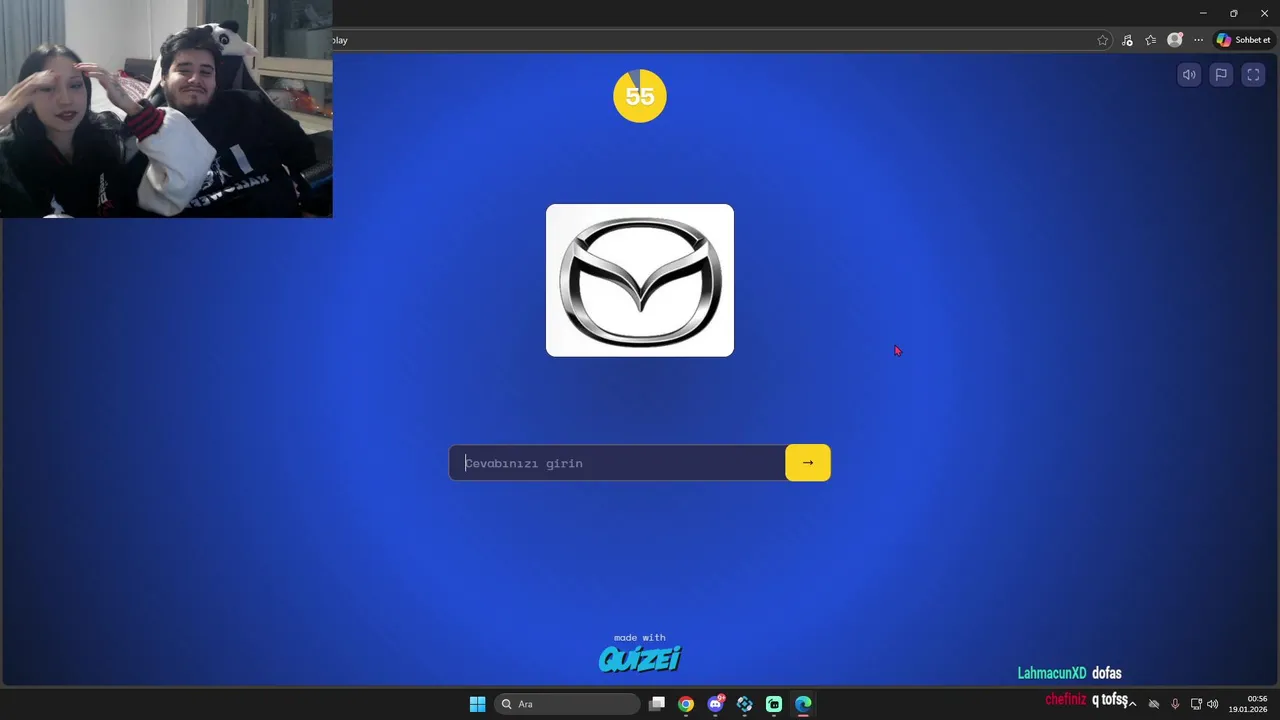This screenshot has width=1280, height=720.
Task: Click the taskbar 'Ara' search box
Action: (x=567, y=704)
